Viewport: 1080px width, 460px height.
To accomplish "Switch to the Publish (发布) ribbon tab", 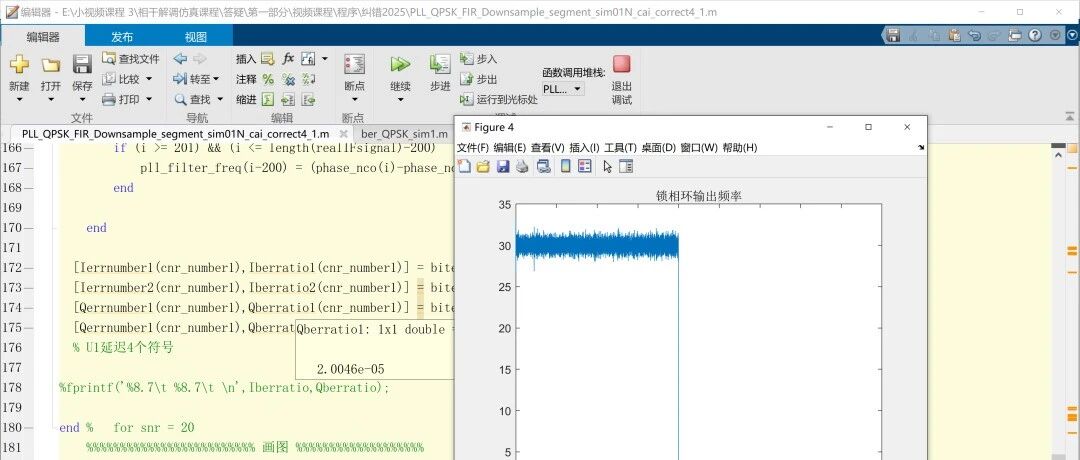I will (x=122, y=37).
